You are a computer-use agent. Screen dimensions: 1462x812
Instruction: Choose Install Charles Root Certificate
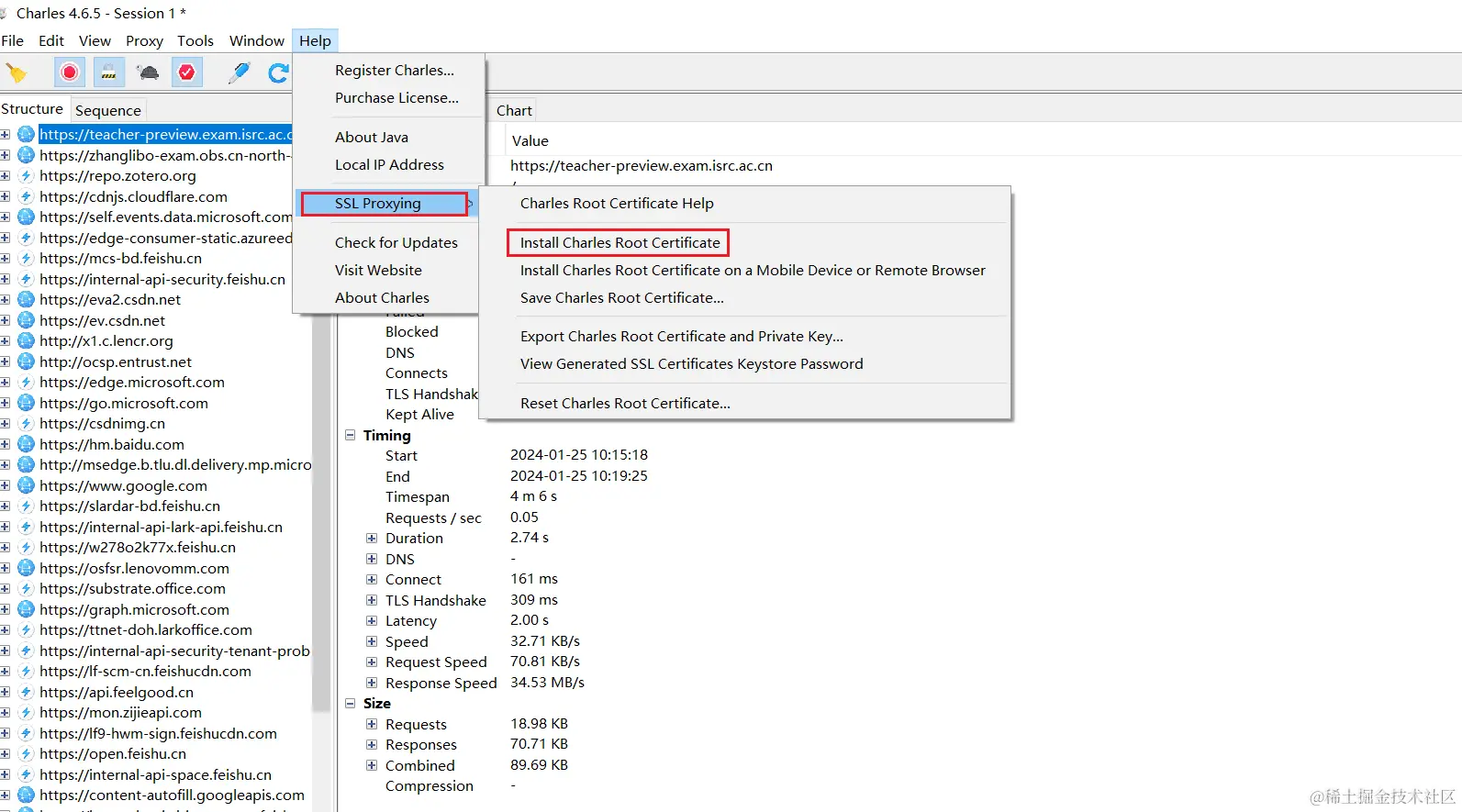(x=619, y=243)
